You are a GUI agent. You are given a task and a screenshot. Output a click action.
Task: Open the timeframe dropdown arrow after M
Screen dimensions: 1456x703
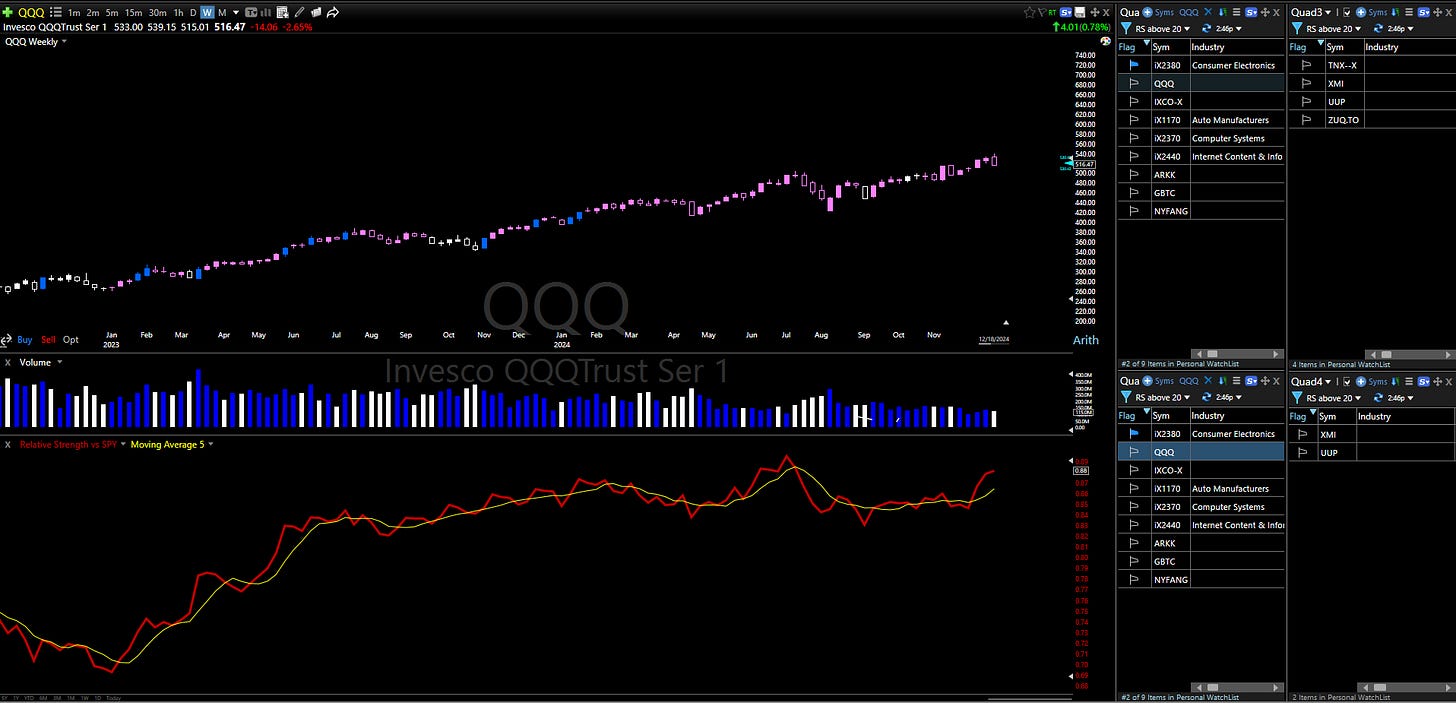pos(236,12)
